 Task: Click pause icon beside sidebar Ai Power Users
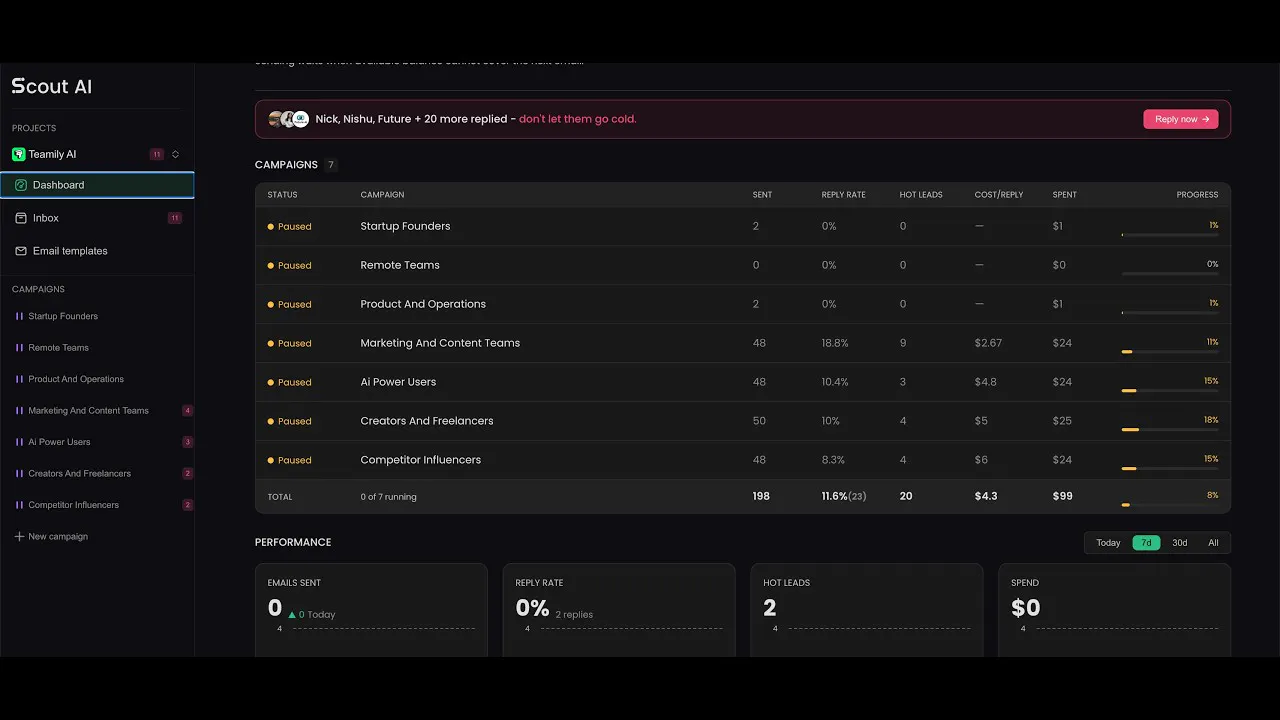[x=19, y=442]
